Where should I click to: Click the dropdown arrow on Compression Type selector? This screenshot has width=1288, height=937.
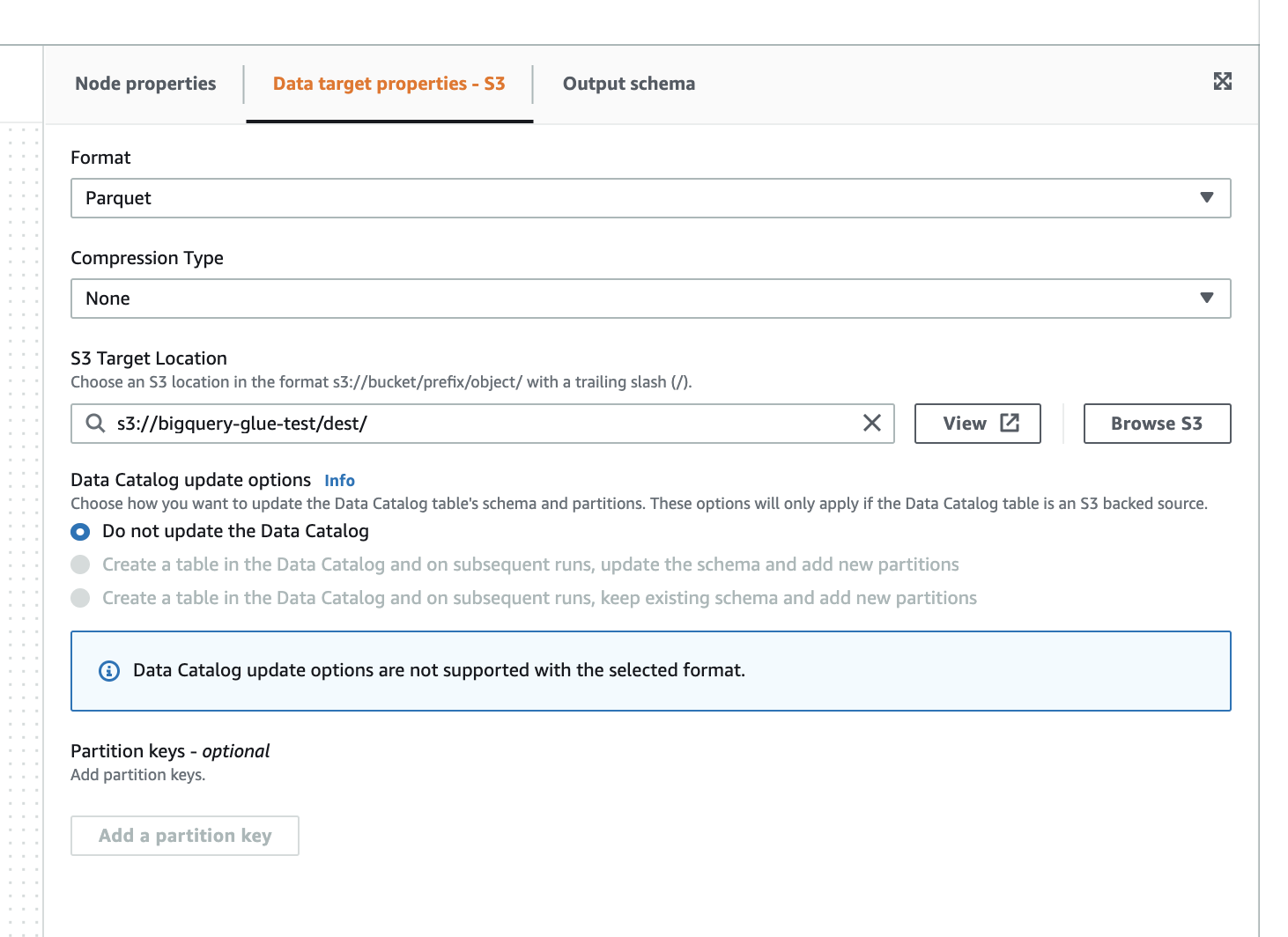1207,299
